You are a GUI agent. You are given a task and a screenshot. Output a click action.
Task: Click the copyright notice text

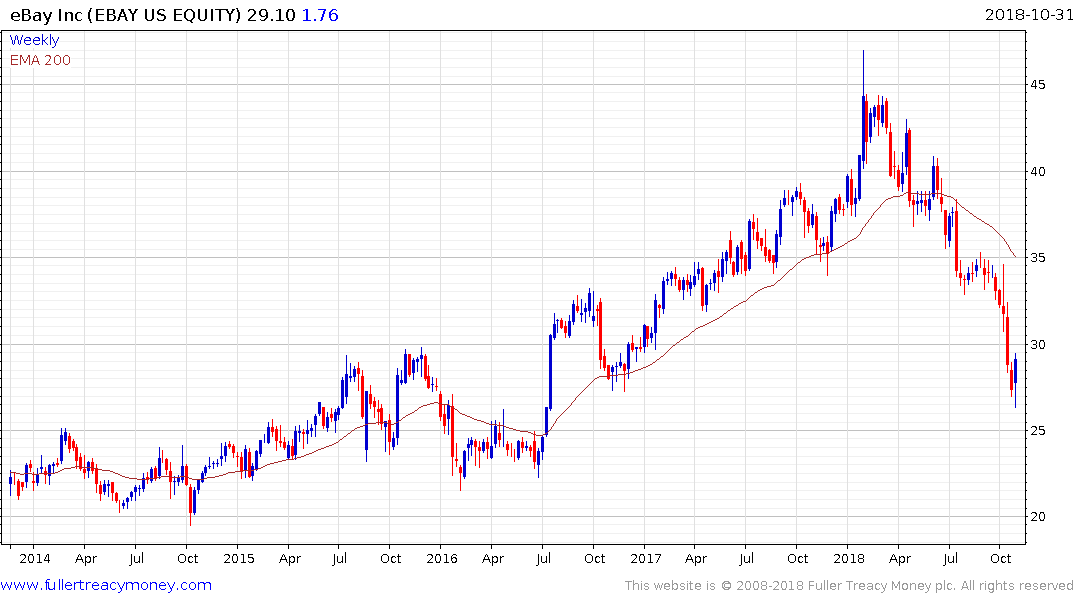(x=849, y=586)
